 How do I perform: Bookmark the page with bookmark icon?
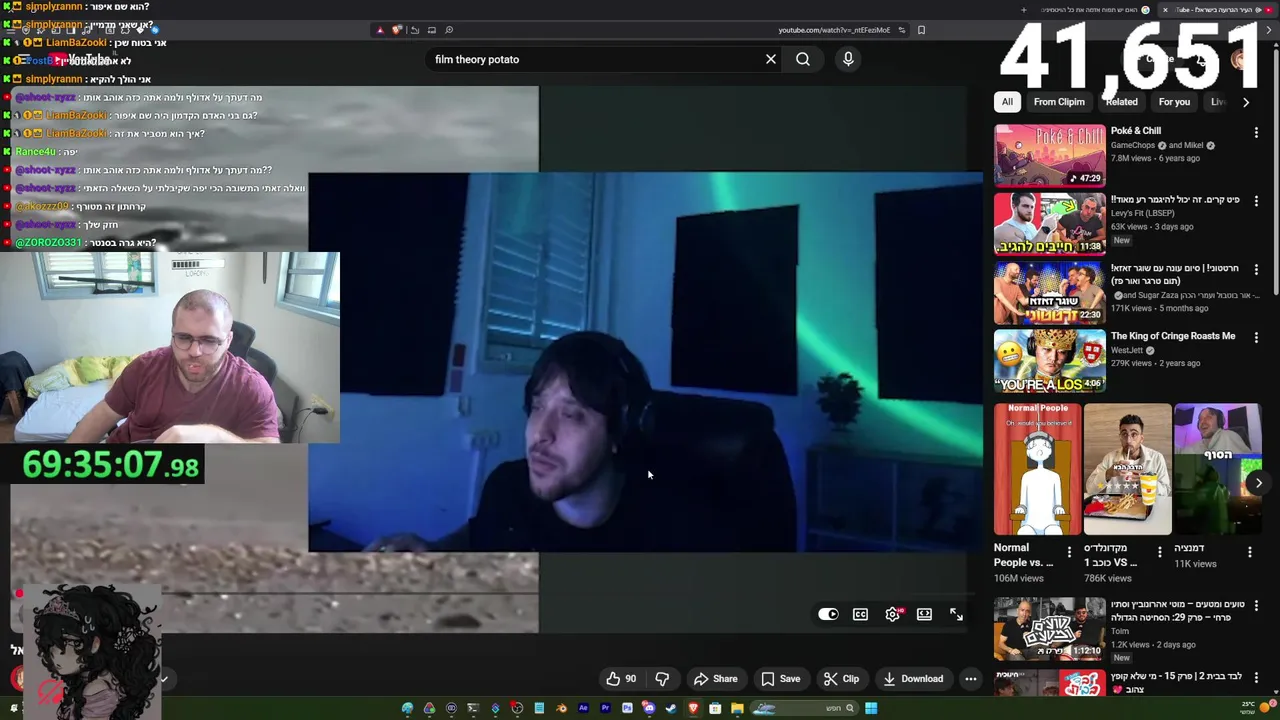click(921, 30)
